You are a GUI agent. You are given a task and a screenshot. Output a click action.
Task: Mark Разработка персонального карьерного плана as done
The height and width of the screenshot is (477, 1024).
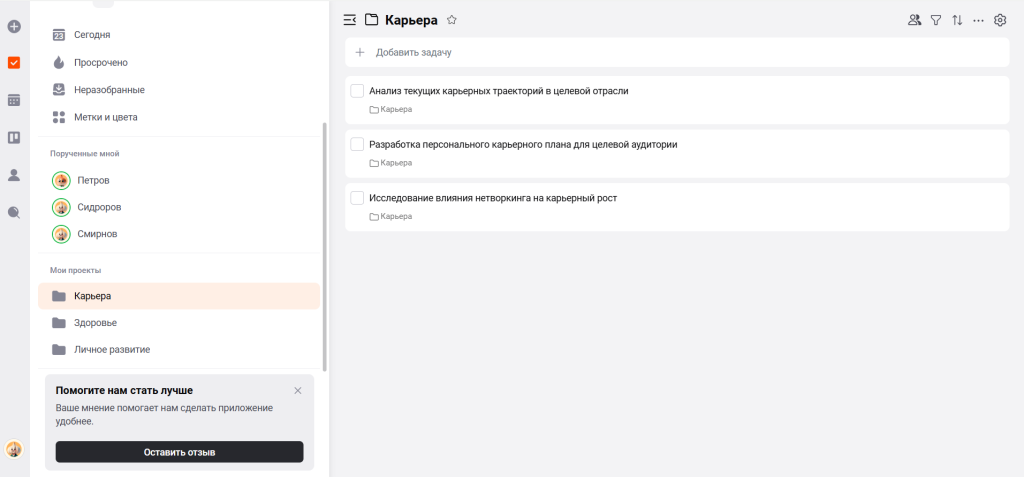coord(357,144)
